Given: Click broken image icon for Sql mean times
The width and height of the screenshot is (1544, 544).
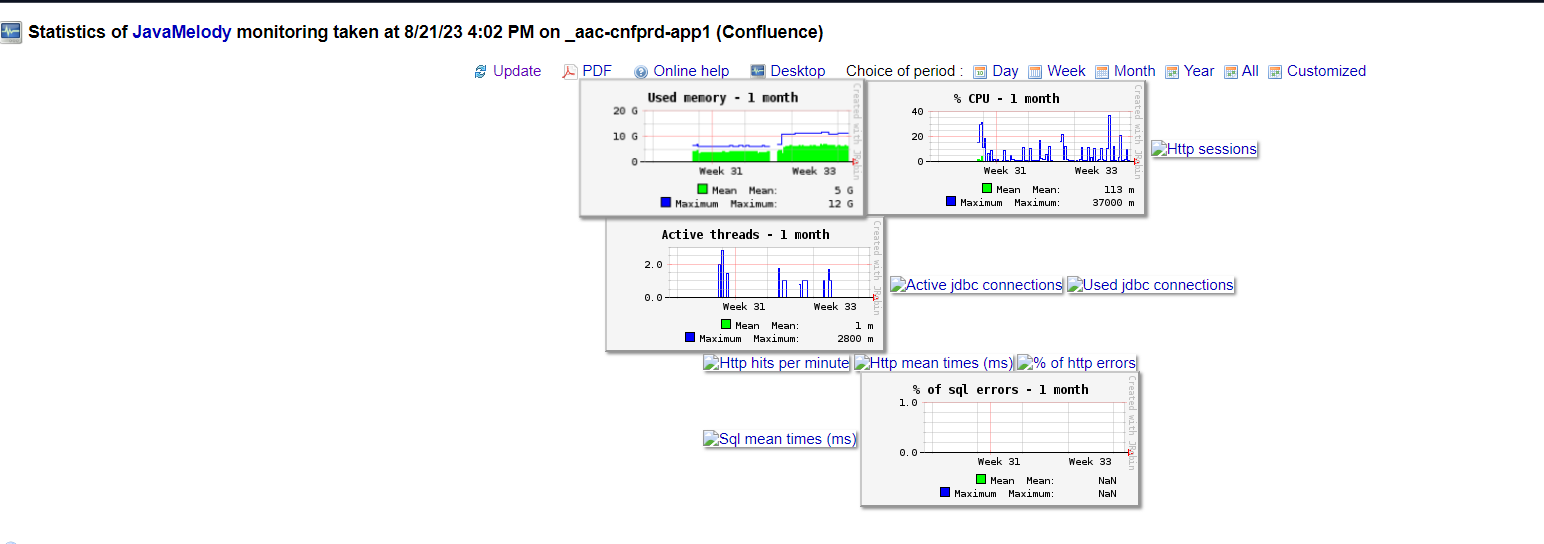Looking at the screenshot, I should point(712,439).
